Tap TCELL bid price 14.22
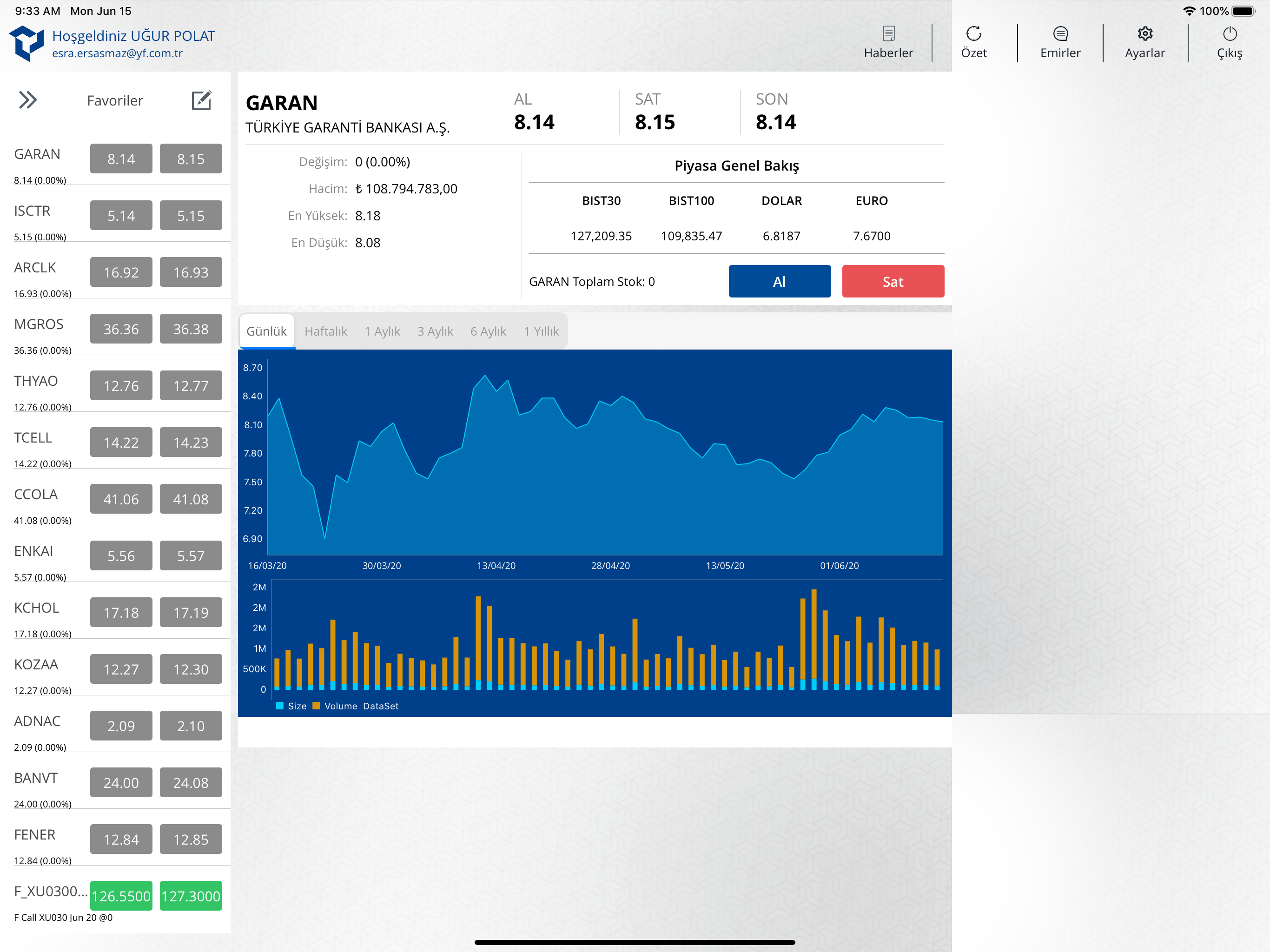The height and width of the screenshot is (952, 1270). 121,442
